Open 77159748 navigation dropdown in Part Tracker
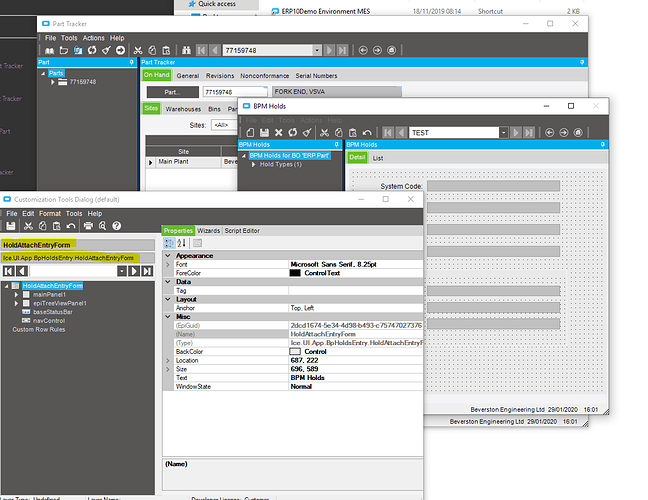This screenshot has width=648, height=500. (x=317, y=50)
